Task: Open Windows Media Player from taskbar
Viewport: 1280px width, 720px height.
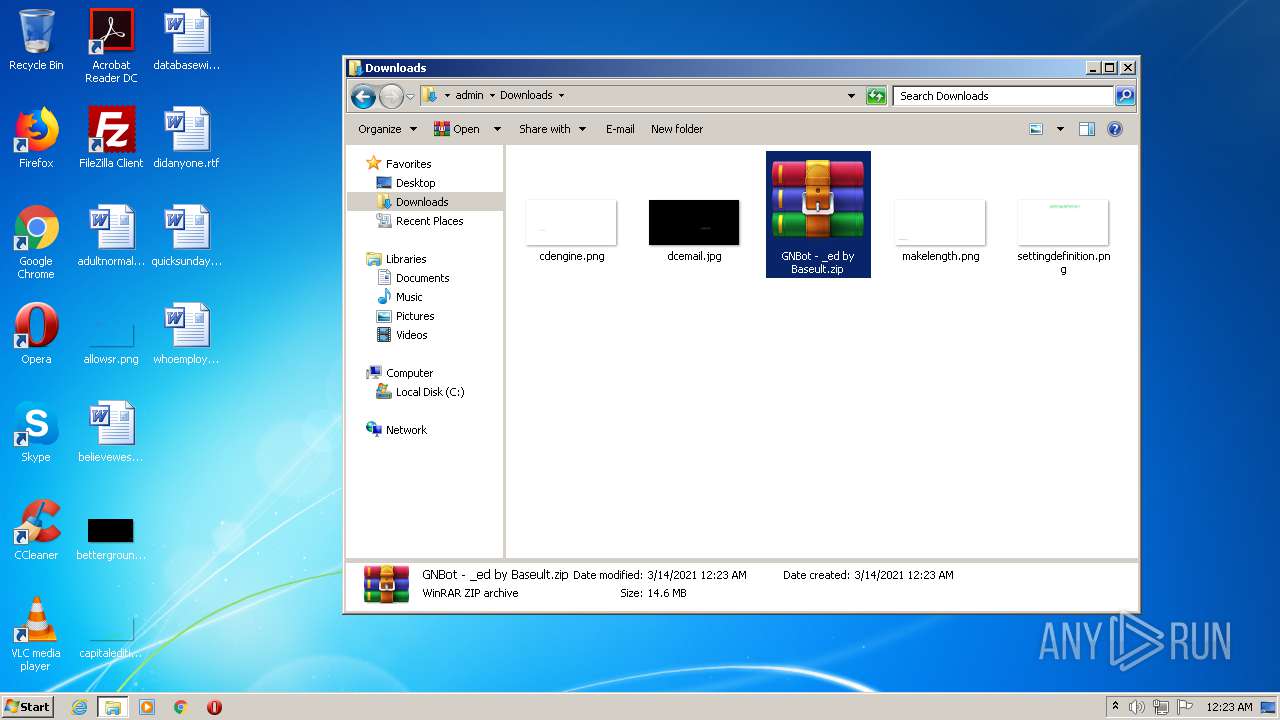Action: (x=147, y=707)
